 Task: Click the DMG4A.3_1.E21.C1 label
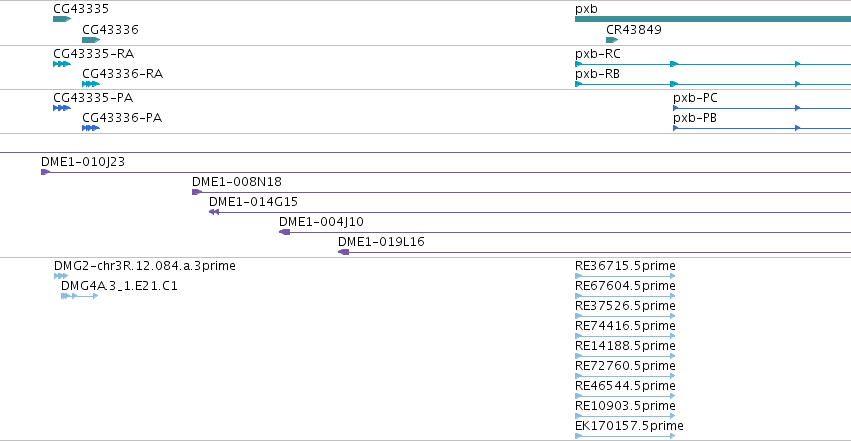[119, 286]
